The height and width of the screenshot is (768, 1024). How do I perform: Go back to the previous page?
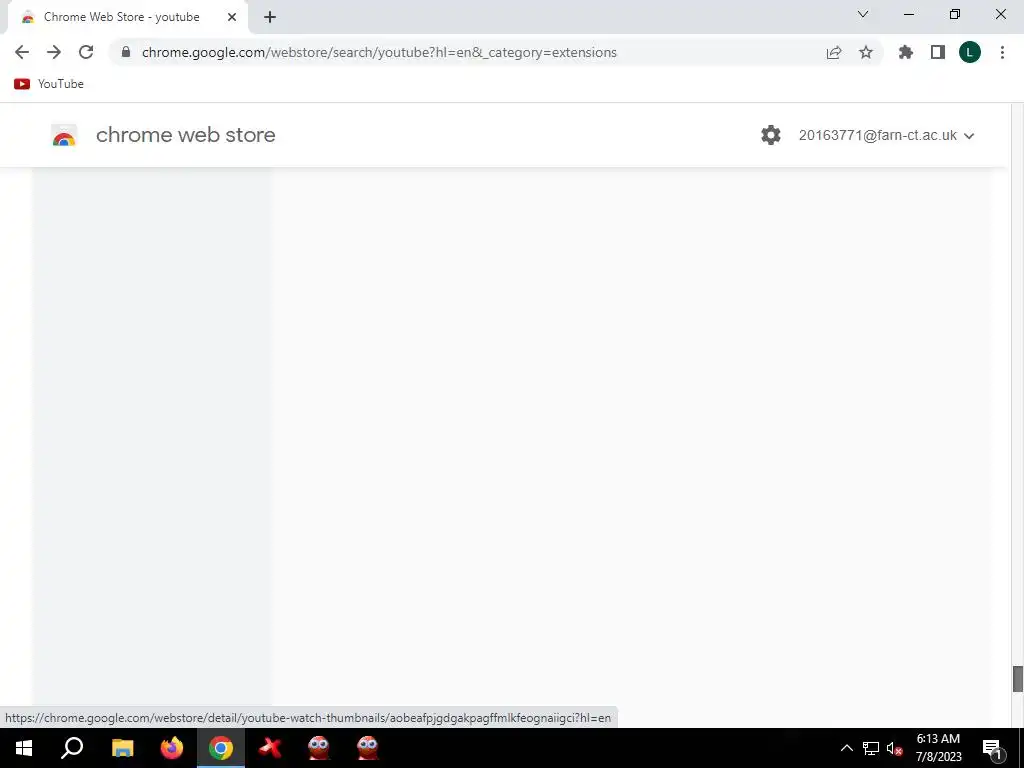(x=22, y=52)
